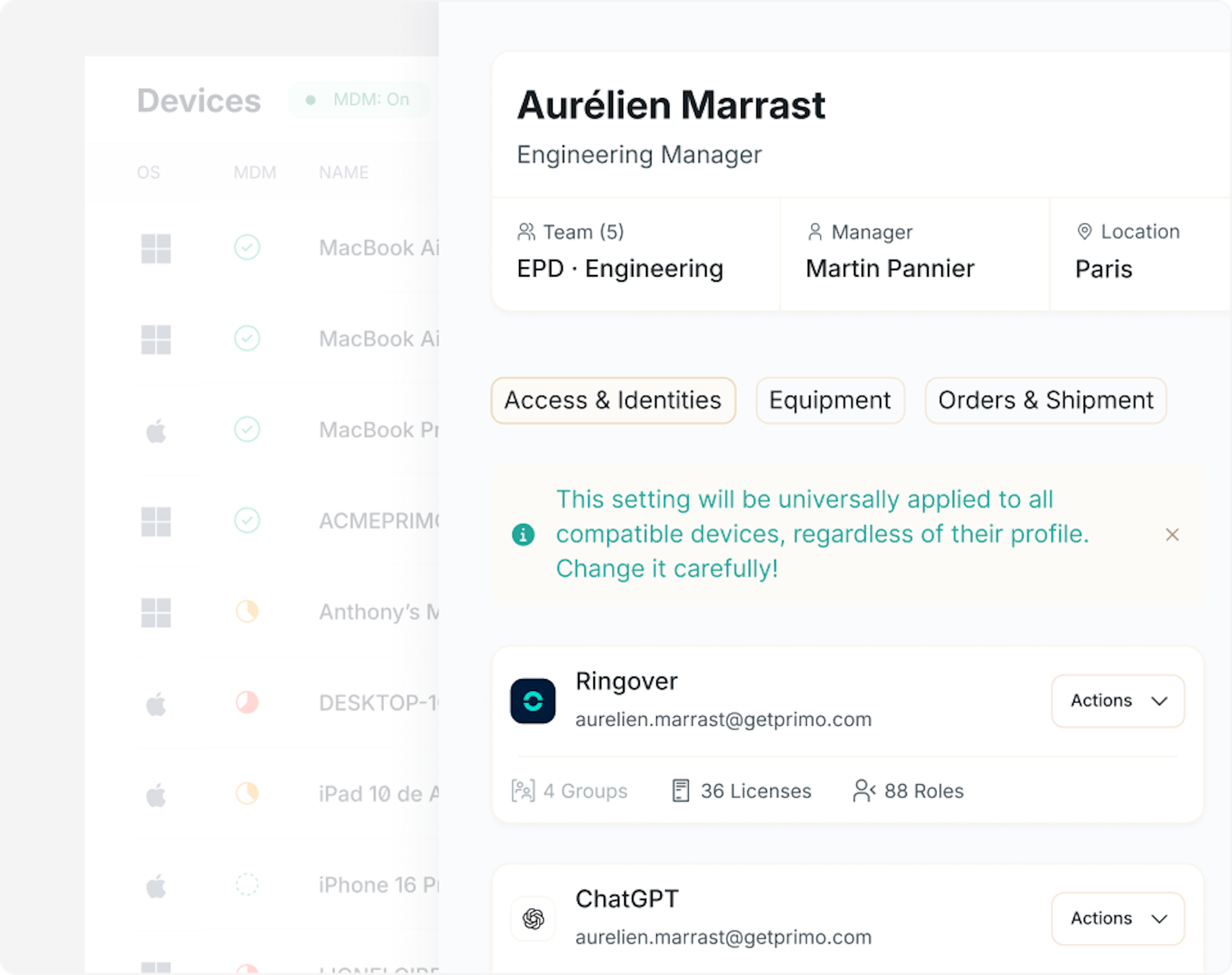Open the ChatGPT Actions dropdown
The image size is (1232, 975).
point(1118,919)
